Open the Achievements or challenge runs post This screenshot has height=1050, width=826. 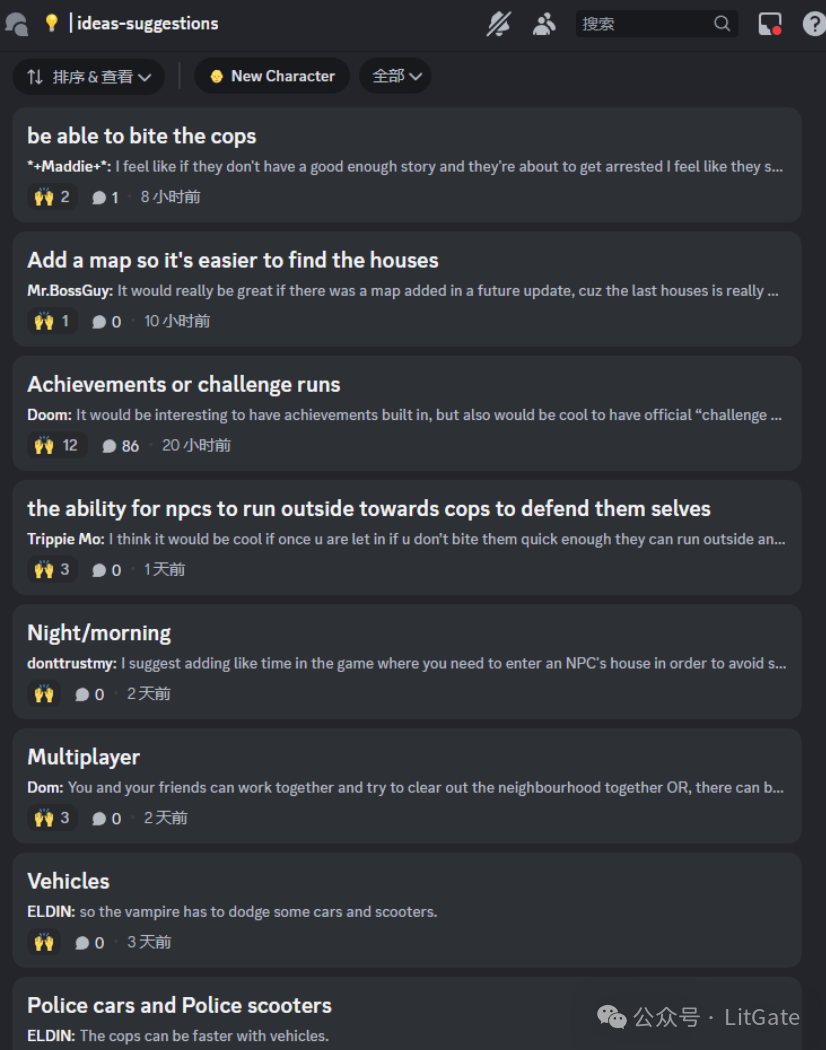184,384
